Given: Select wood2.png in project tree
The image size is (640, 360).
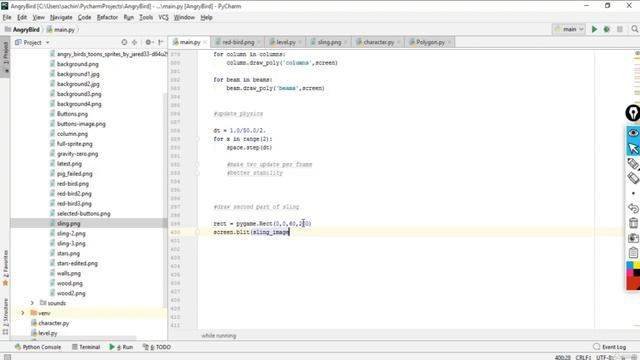Looking at the screenshot, I should tap(71, 293).
